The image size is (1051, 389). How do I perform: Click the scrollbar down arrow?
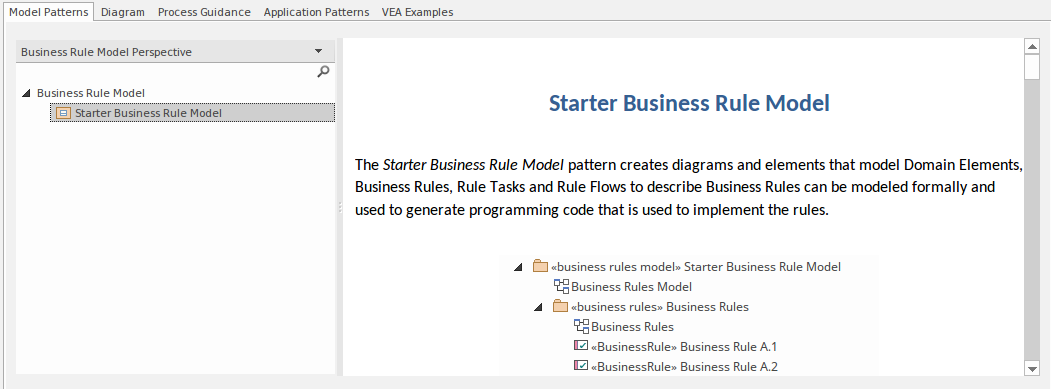(x=1032, y=368)
